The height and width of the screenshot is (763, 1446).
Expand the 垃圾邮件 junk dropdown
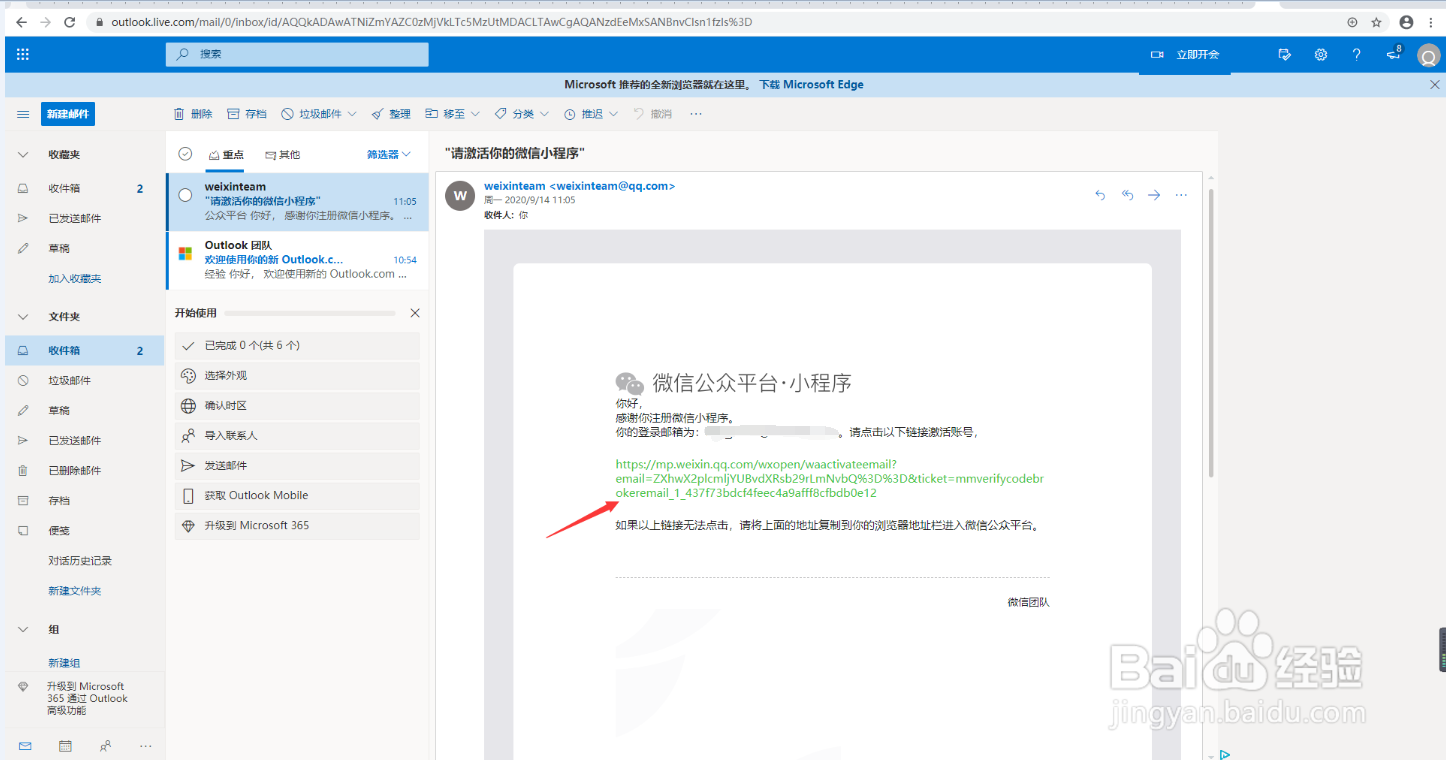[351, 114]
